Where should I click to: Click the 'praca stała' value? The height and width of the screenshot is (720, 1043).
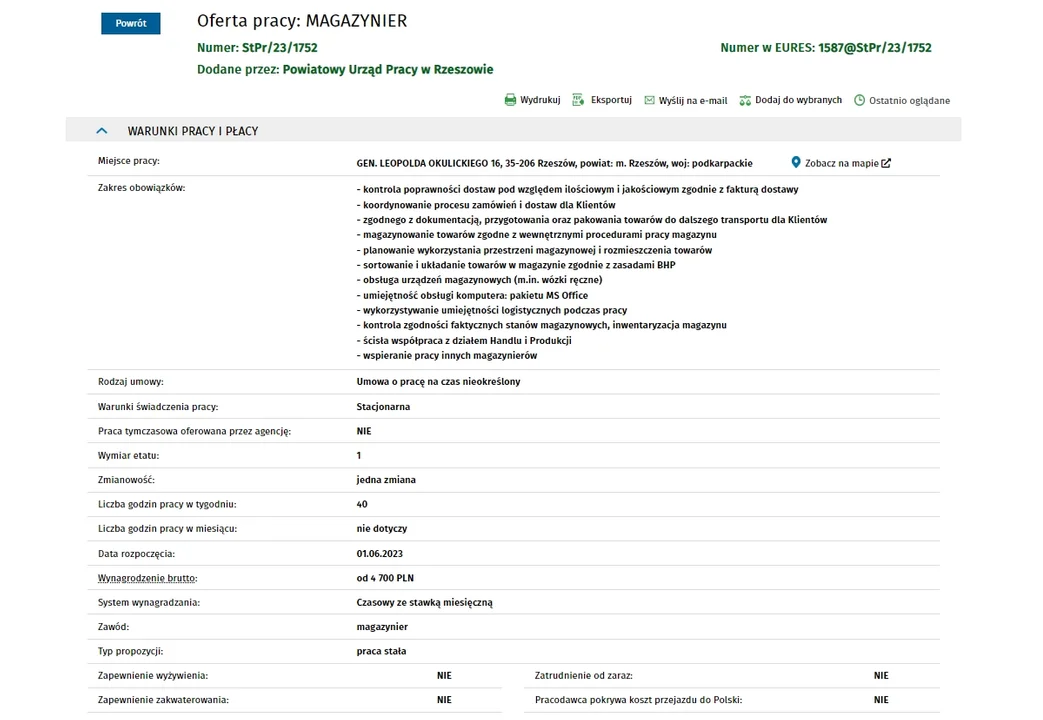(x=381, y=651)
